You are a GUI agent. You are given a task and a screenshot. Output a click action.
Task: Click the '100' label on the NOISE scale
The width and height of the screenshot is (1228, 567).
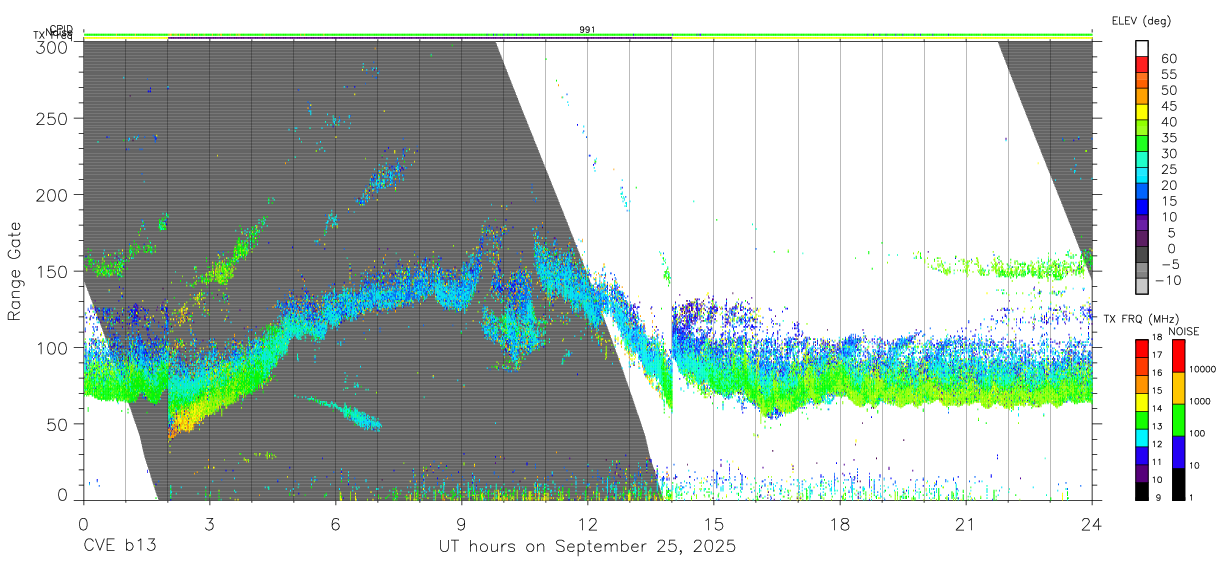[x=1198, y=433]
